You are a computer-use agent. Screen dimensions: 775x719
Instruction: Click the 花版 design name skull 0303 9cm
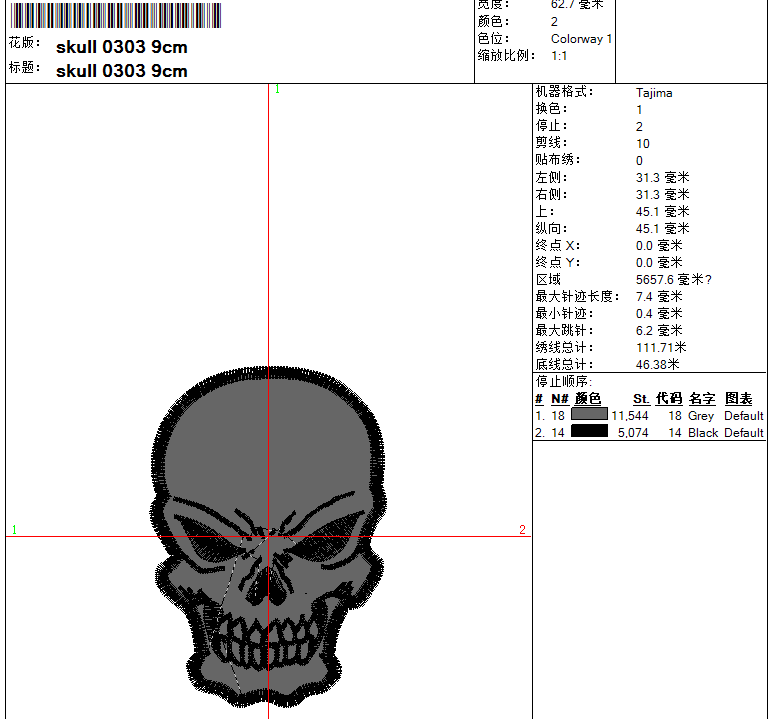click(x=121, y=47)
